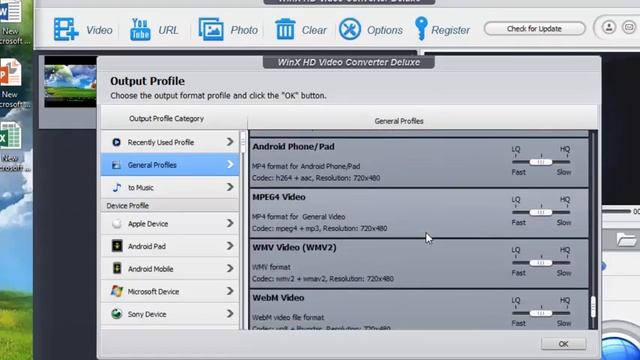Click the OK button

[x=563, y=344]
